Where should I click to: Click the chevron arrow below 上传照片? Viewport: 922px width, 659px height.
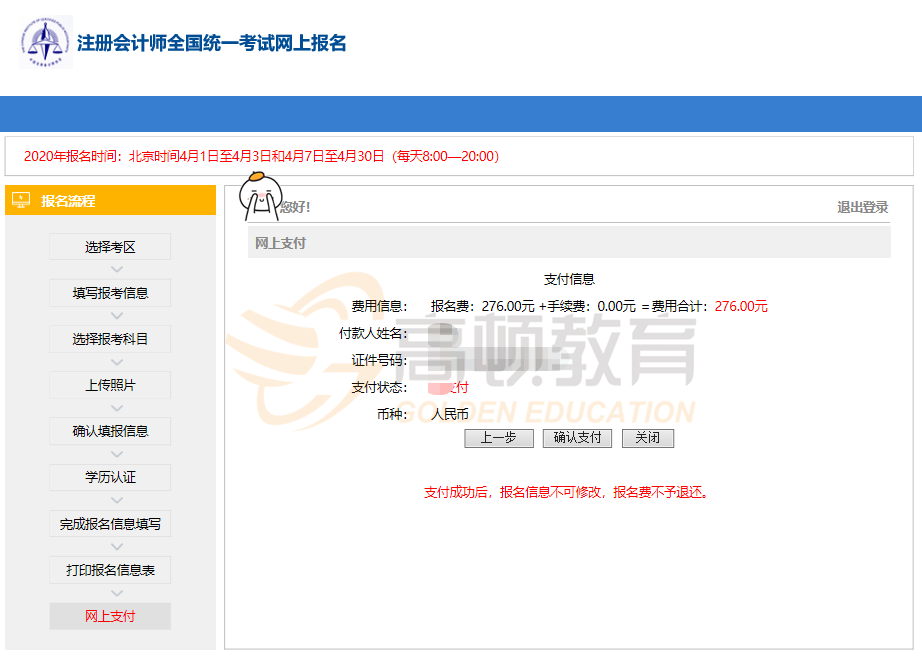pyautogui.click(x=116, y=408)
